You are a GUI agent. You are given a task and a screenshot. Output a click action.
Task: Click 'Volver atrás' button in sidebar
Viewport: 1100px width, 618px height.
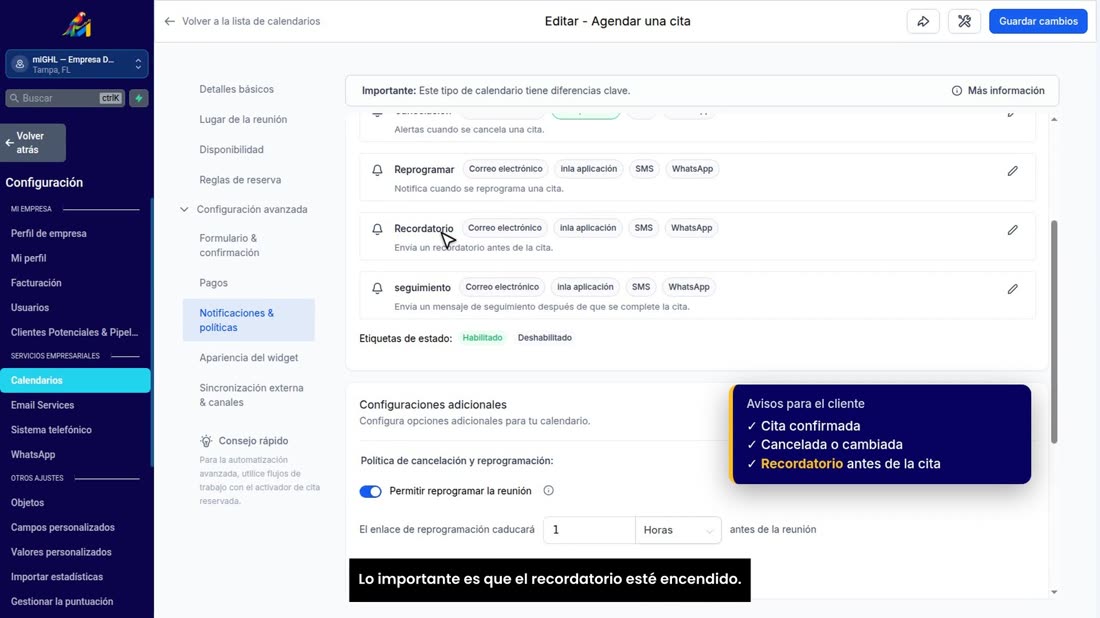click(33, 142)
